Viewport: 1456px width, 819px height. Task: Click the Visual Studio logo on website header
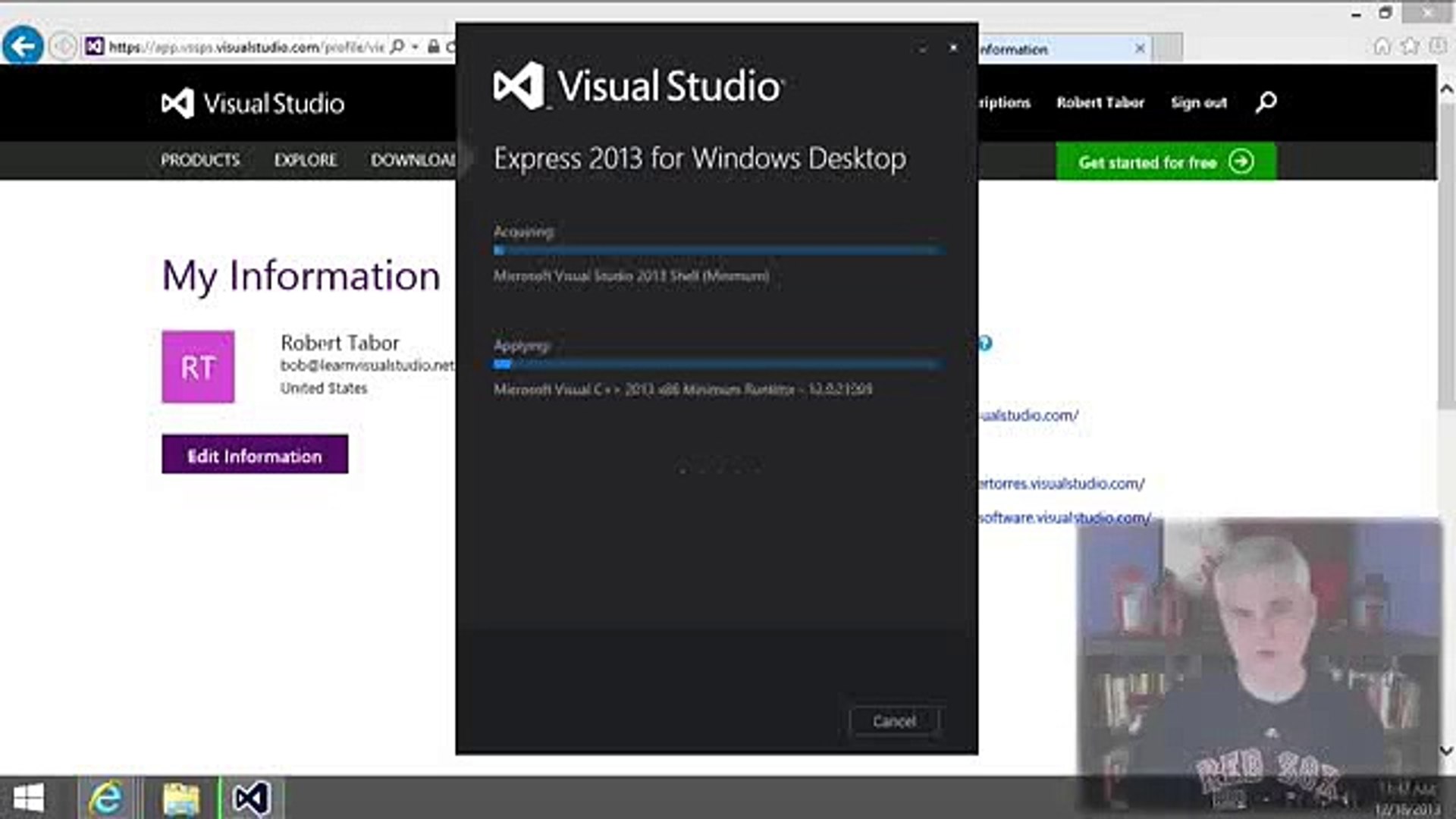[x=253, y=103]
